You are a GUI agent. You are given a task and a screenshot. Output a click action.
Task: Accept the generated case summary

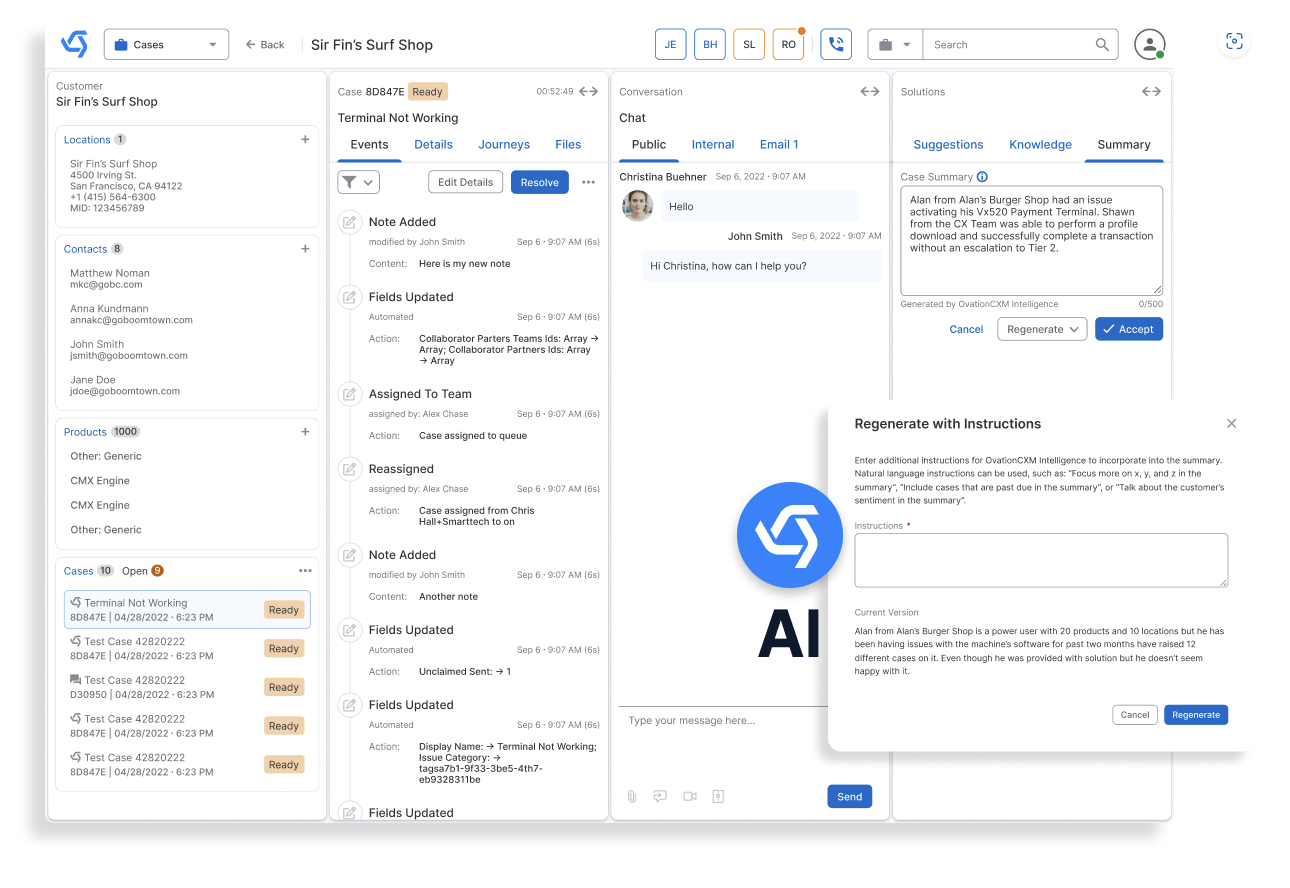pos(1128,329)
